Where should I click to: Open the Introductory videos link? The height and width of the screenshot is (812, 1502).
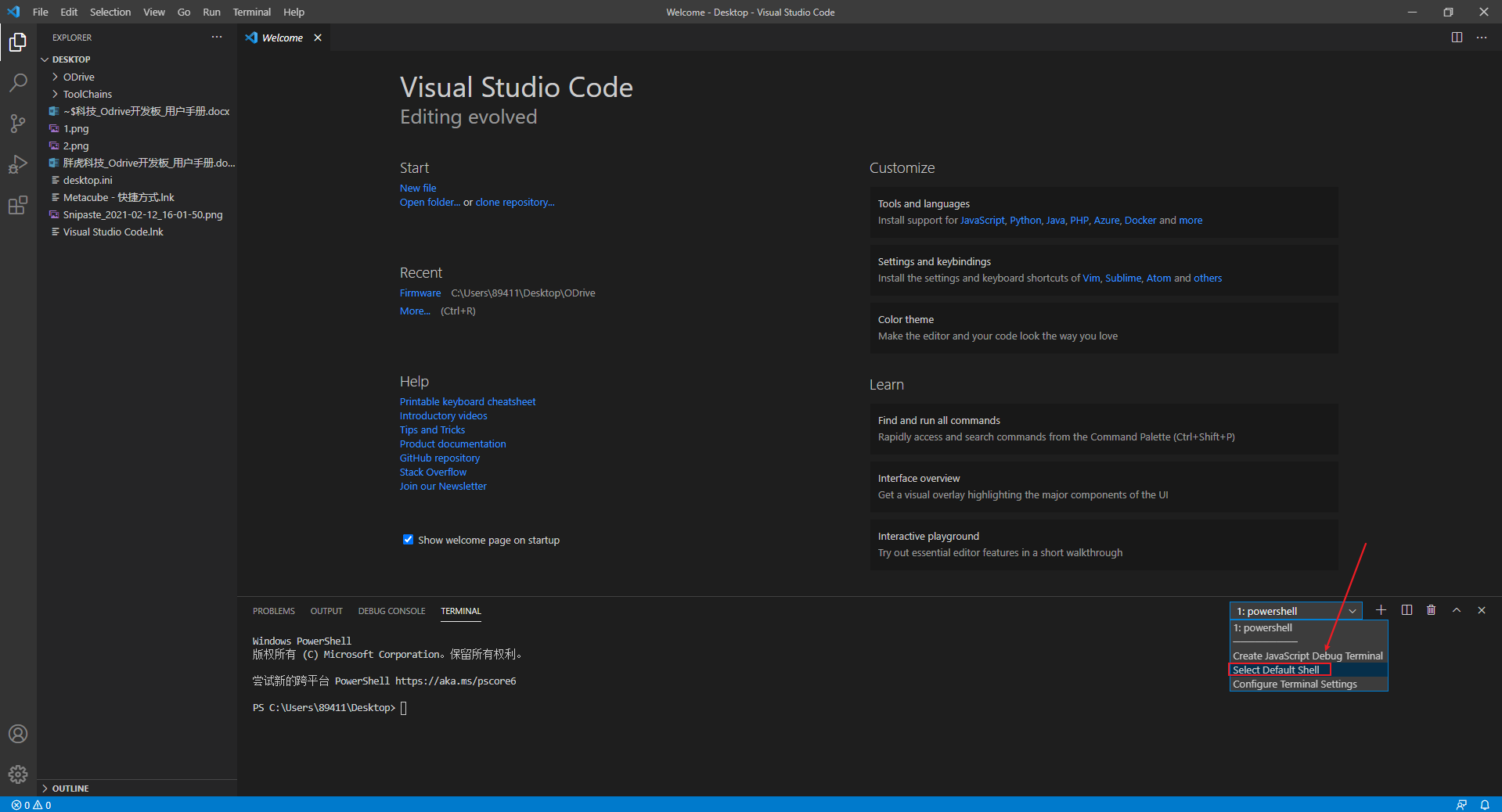click(444, 416)
